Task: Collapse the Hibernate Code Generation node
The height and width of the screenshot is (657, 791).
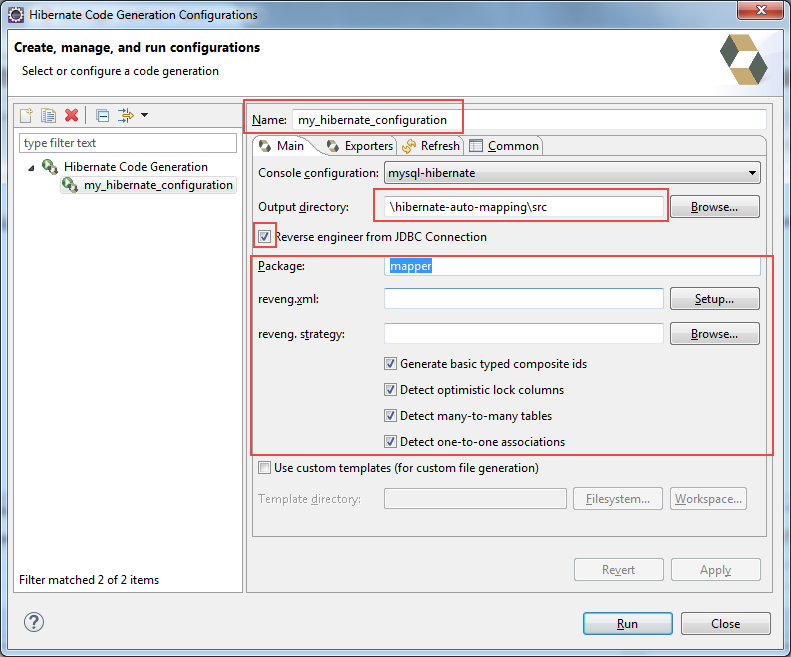Action: (31, 168)
